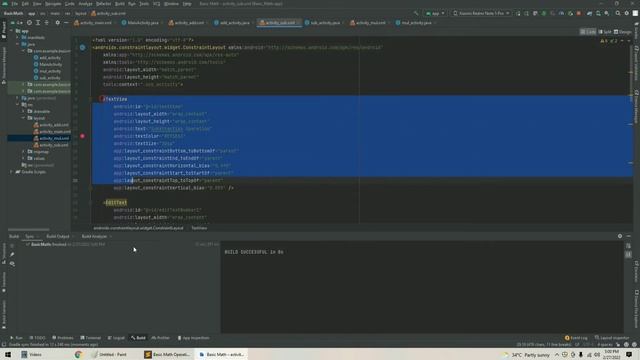Open the app run configuration dropdown

tap(435, 13)
